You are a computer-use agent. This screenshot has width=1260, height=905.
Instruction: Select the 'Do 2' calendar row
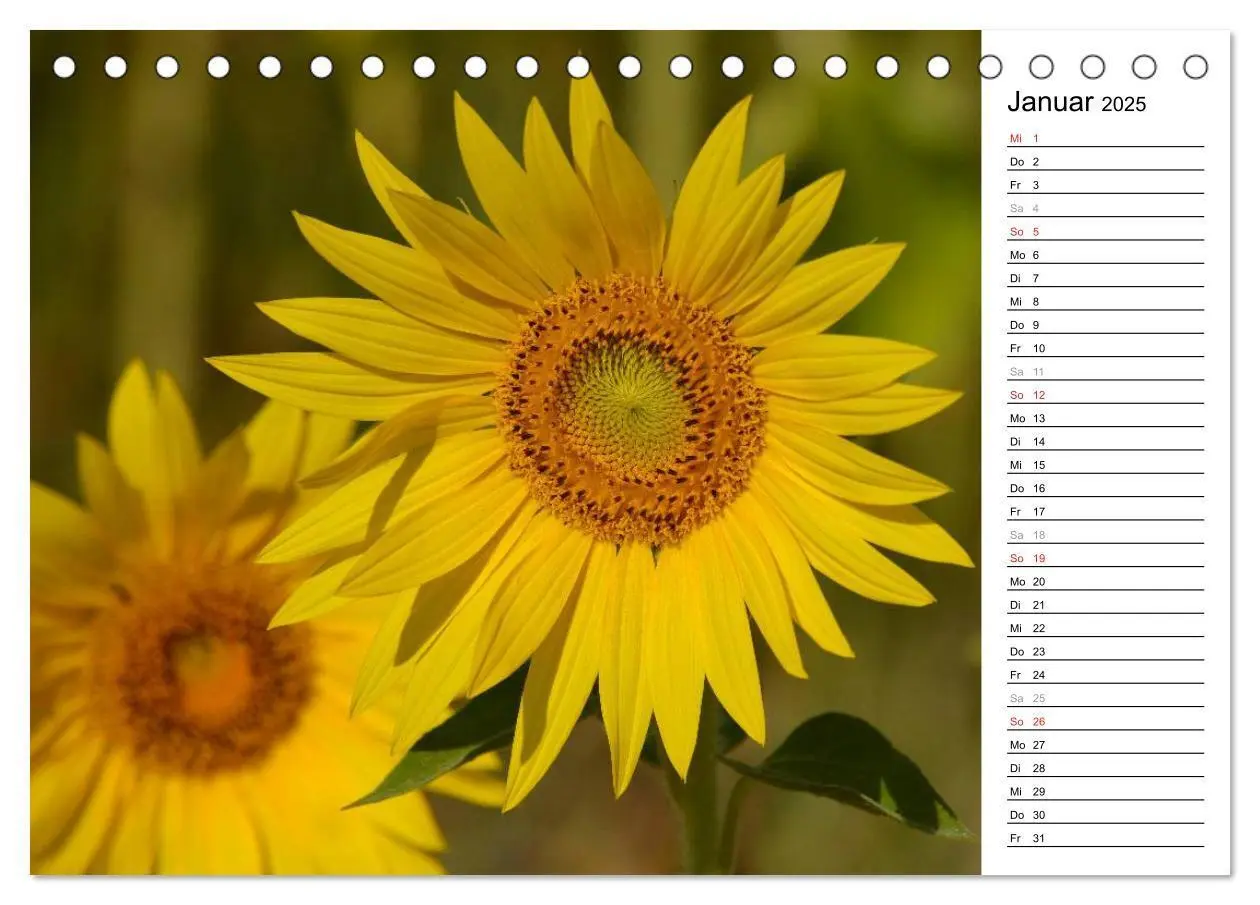[x=1105, y=161]
